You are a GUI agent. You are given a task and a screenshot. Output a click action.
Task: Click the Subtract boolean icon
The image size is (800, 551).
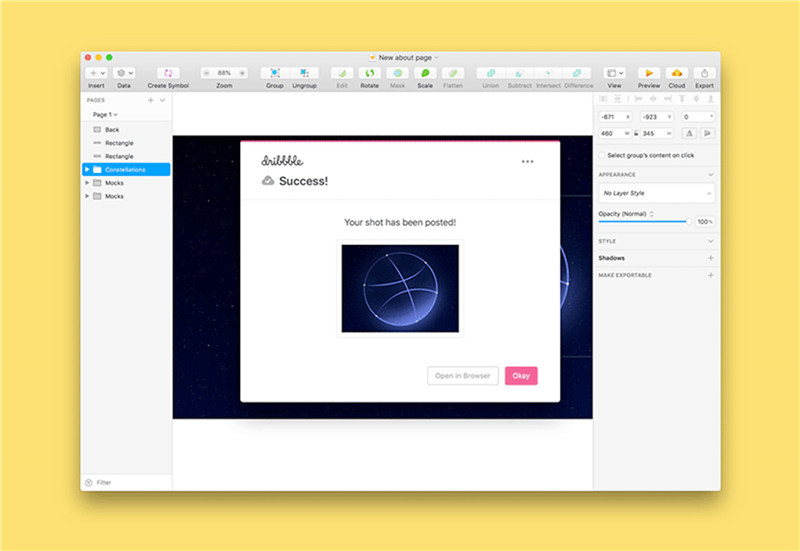tap(519, 73)
